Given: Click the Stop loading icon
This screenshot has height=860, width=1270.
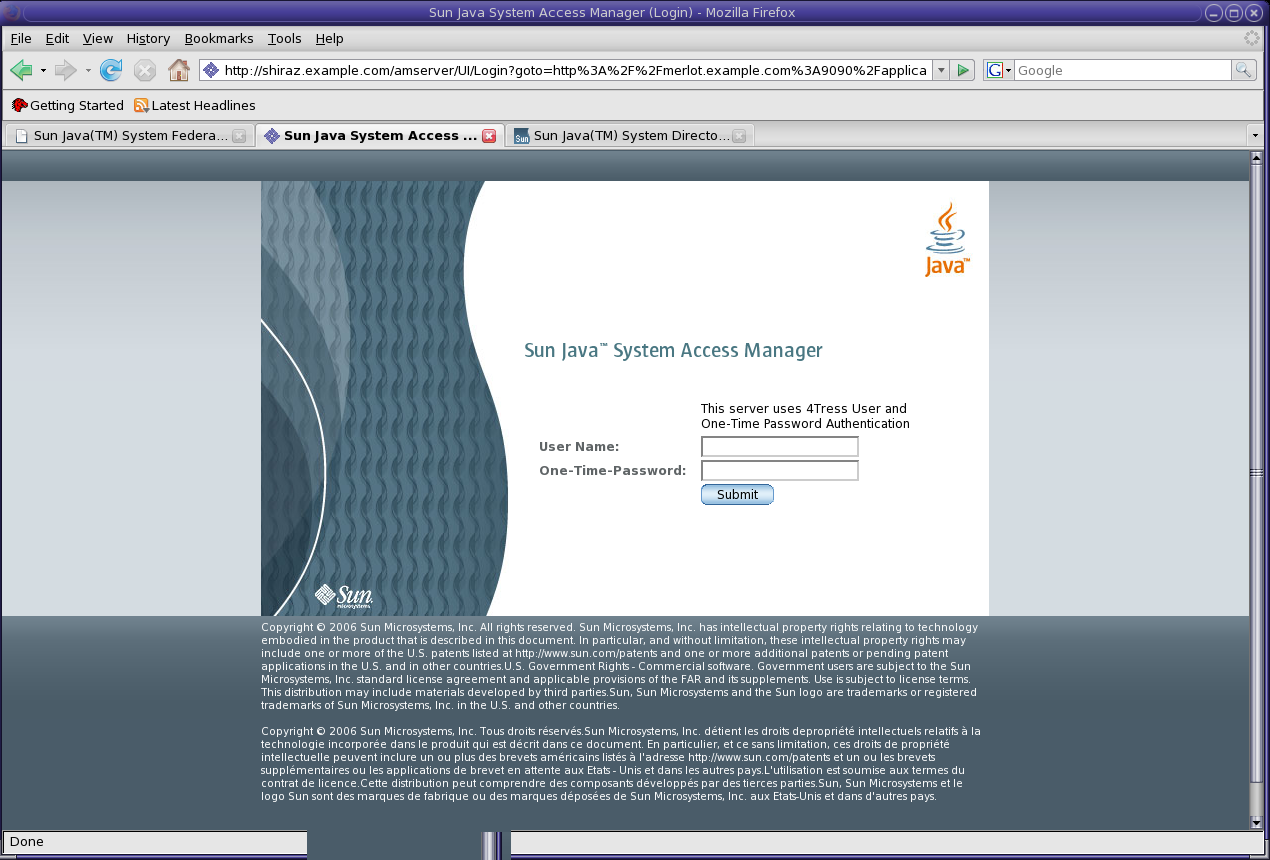Looking at the screenshot, I should pos(145,70).
